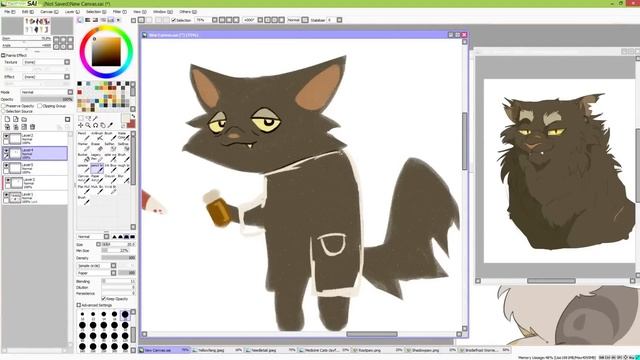Click the New Layer icon
Screen dimensions: 640x360
tap(7, 119)
